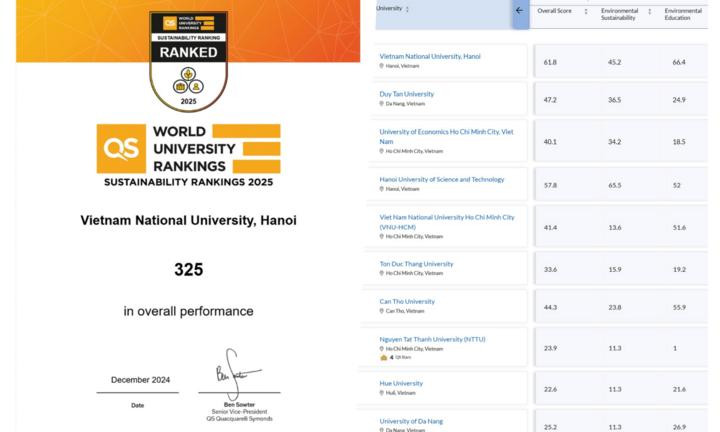Select environmental sustainability value 15.9
Viewport: 720px width, 432px height.
click(x=614, y=270)
